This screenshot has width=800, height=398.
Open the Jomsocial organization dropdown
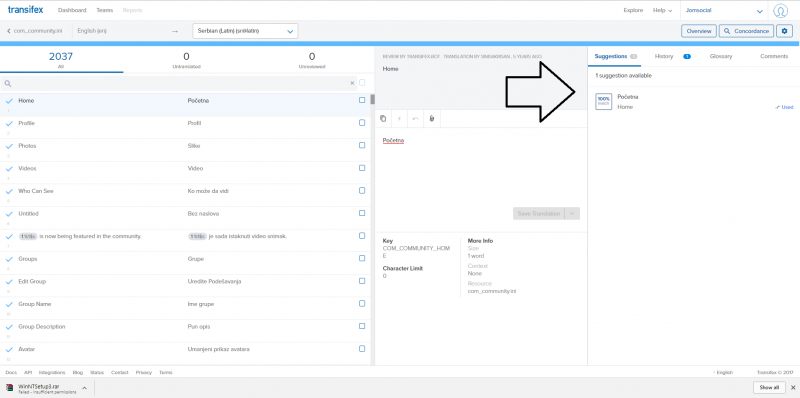click(x=724, y=10)
